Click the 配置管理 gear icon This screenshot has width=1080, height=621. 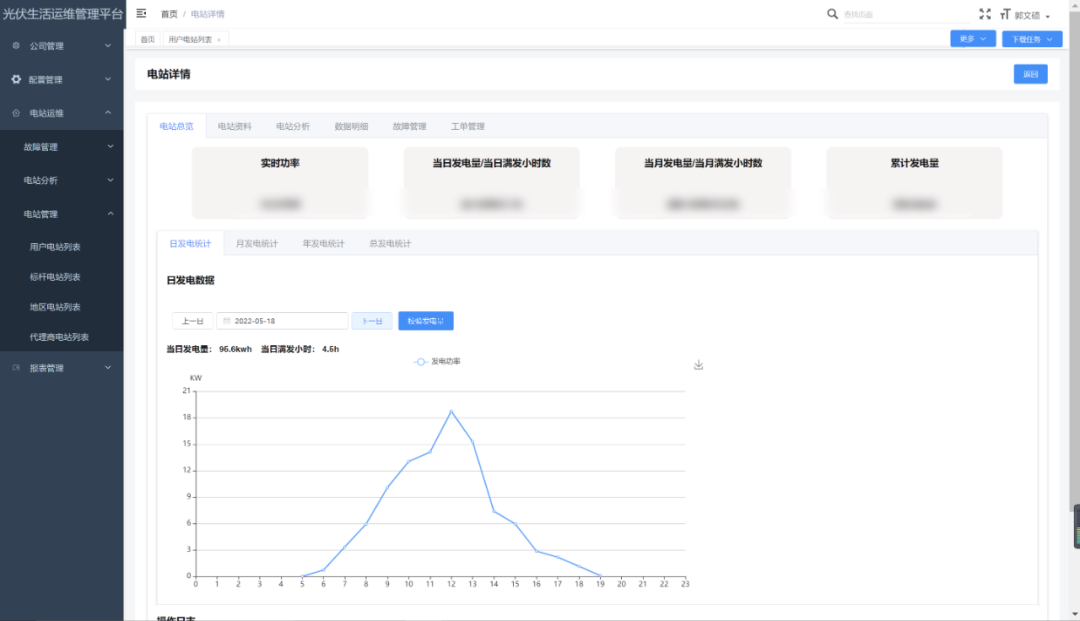(x=16, y=79)
